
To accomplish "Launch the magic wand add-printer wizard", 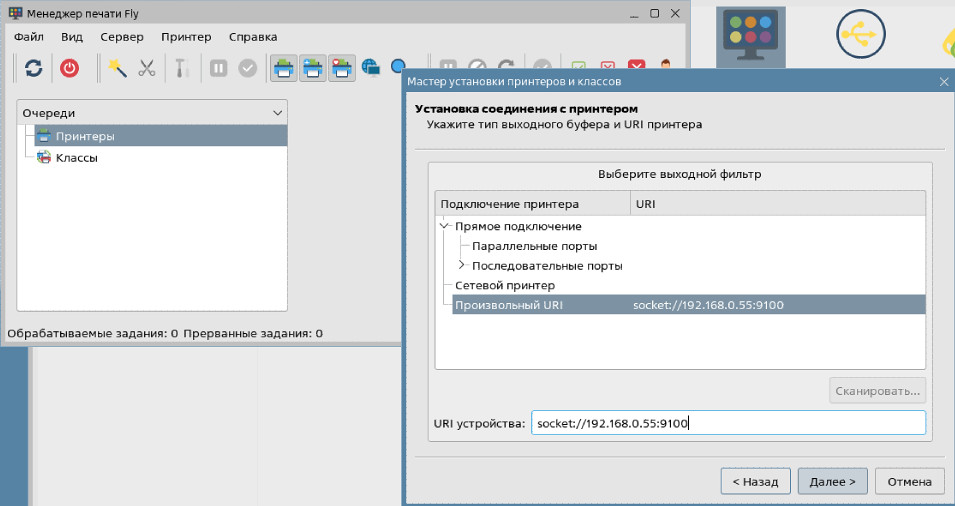I will click(118, 68).
